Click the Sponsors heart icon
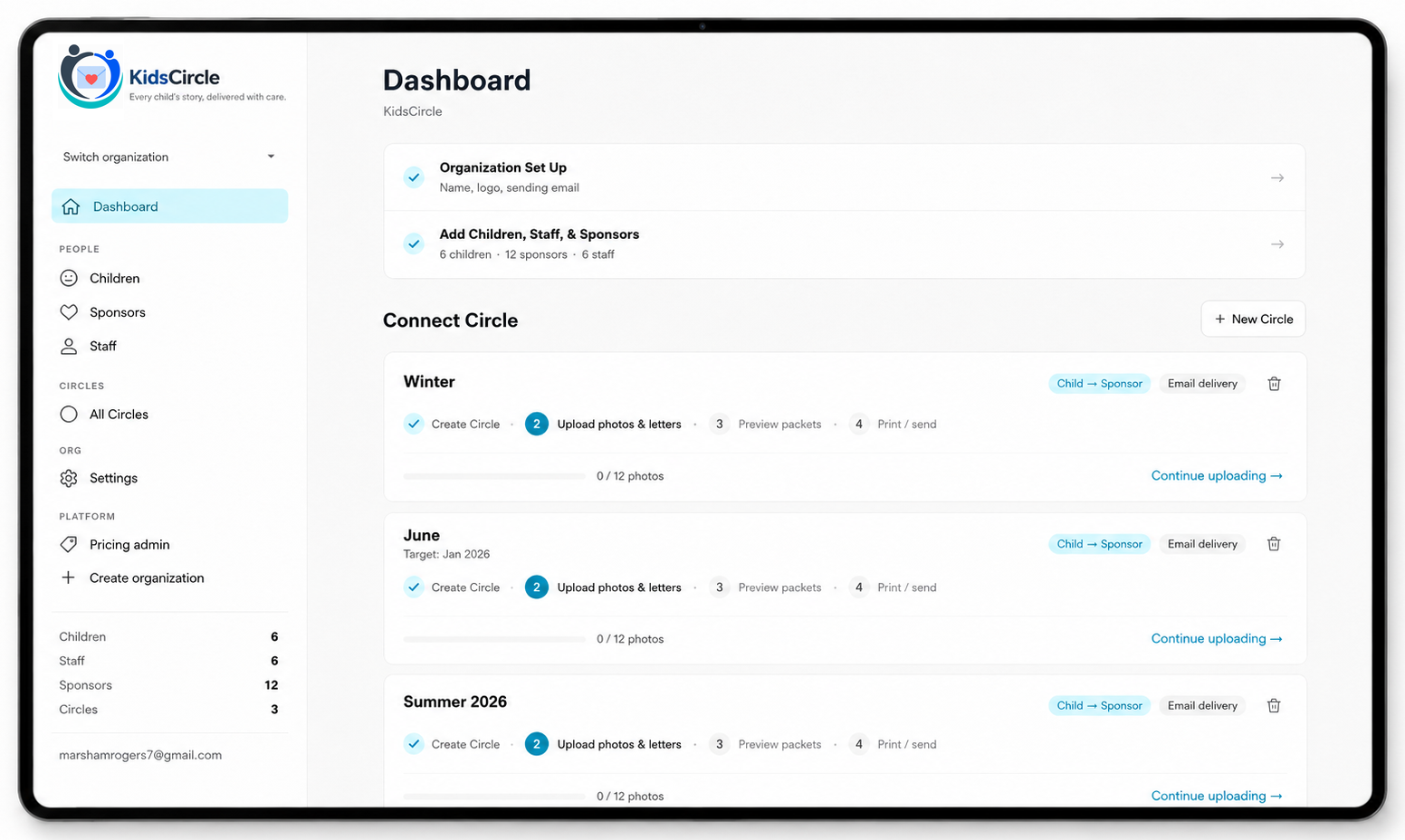Viewport: 1405px width, 840px height. [x=69, y=312]
